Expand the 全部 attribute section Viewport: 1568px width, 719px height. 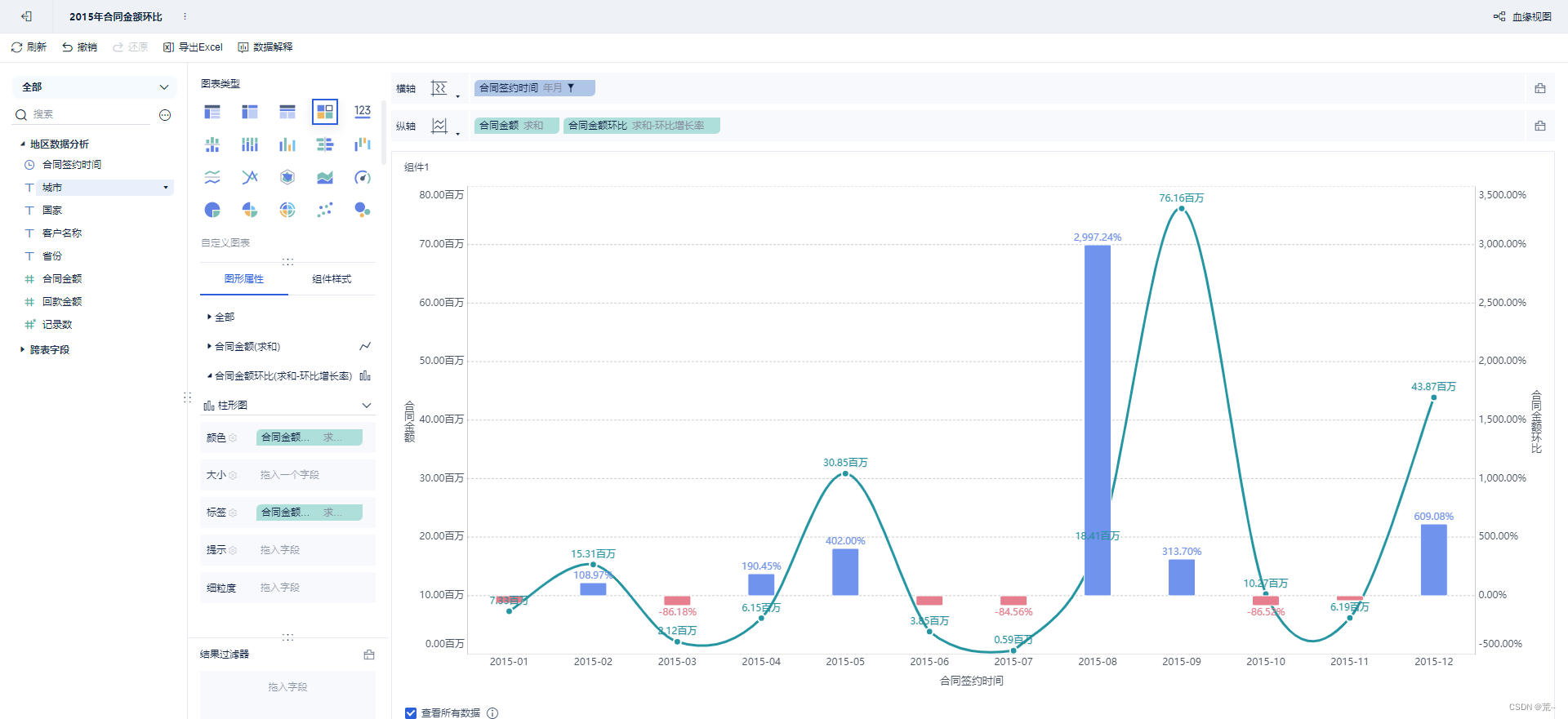(x=209, y=317)
